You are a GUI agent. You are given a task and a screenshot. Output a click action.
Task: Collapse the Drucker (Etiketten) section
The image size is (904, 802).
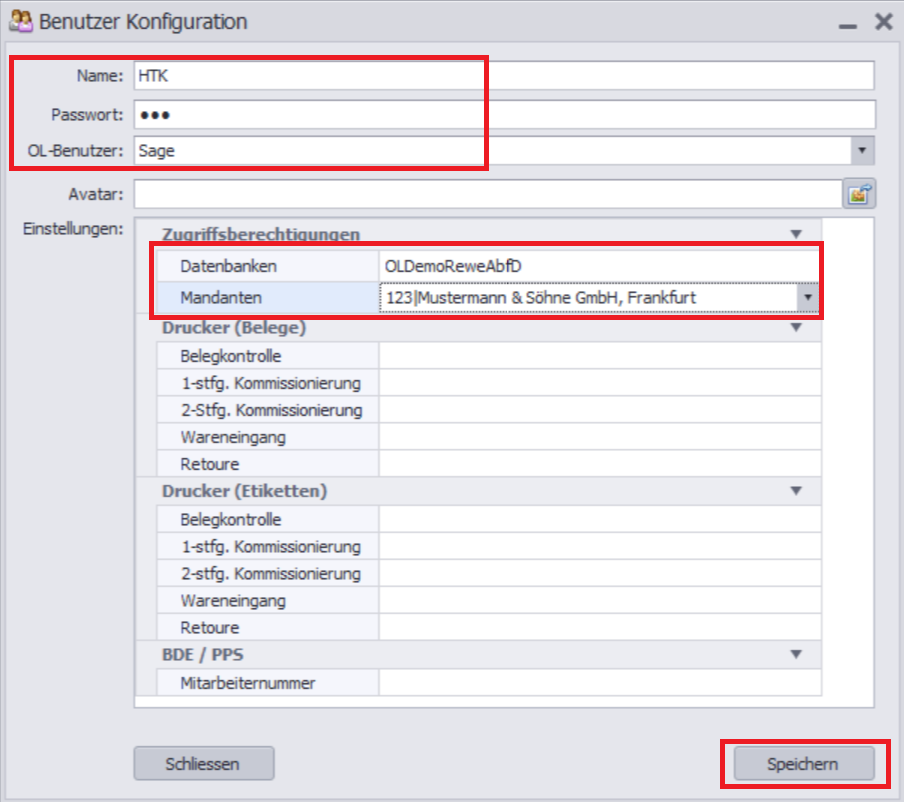[796, 491]
